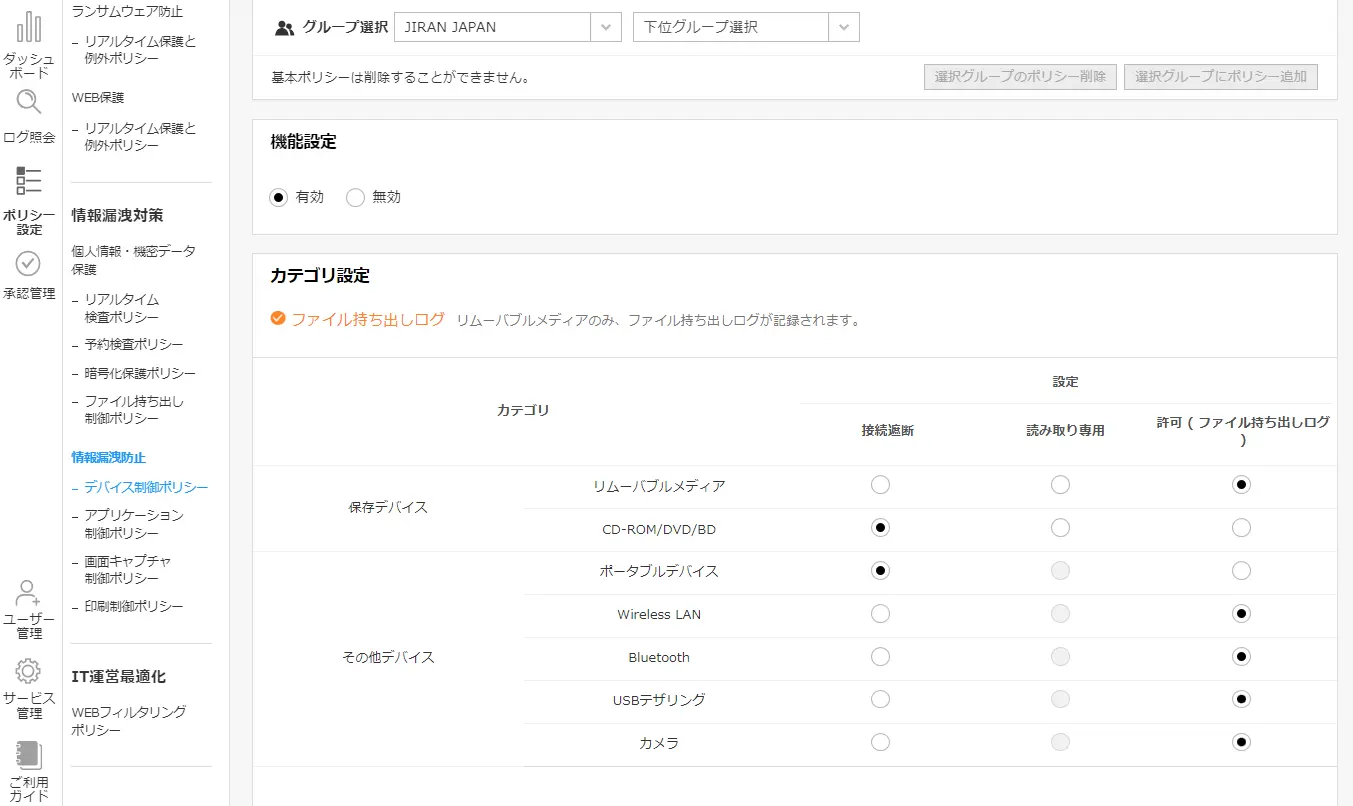This screenshot has height=806, width=1353.
Task: Select the policy settings list icon
Action: pyautogui.click(x=29, y=181)
